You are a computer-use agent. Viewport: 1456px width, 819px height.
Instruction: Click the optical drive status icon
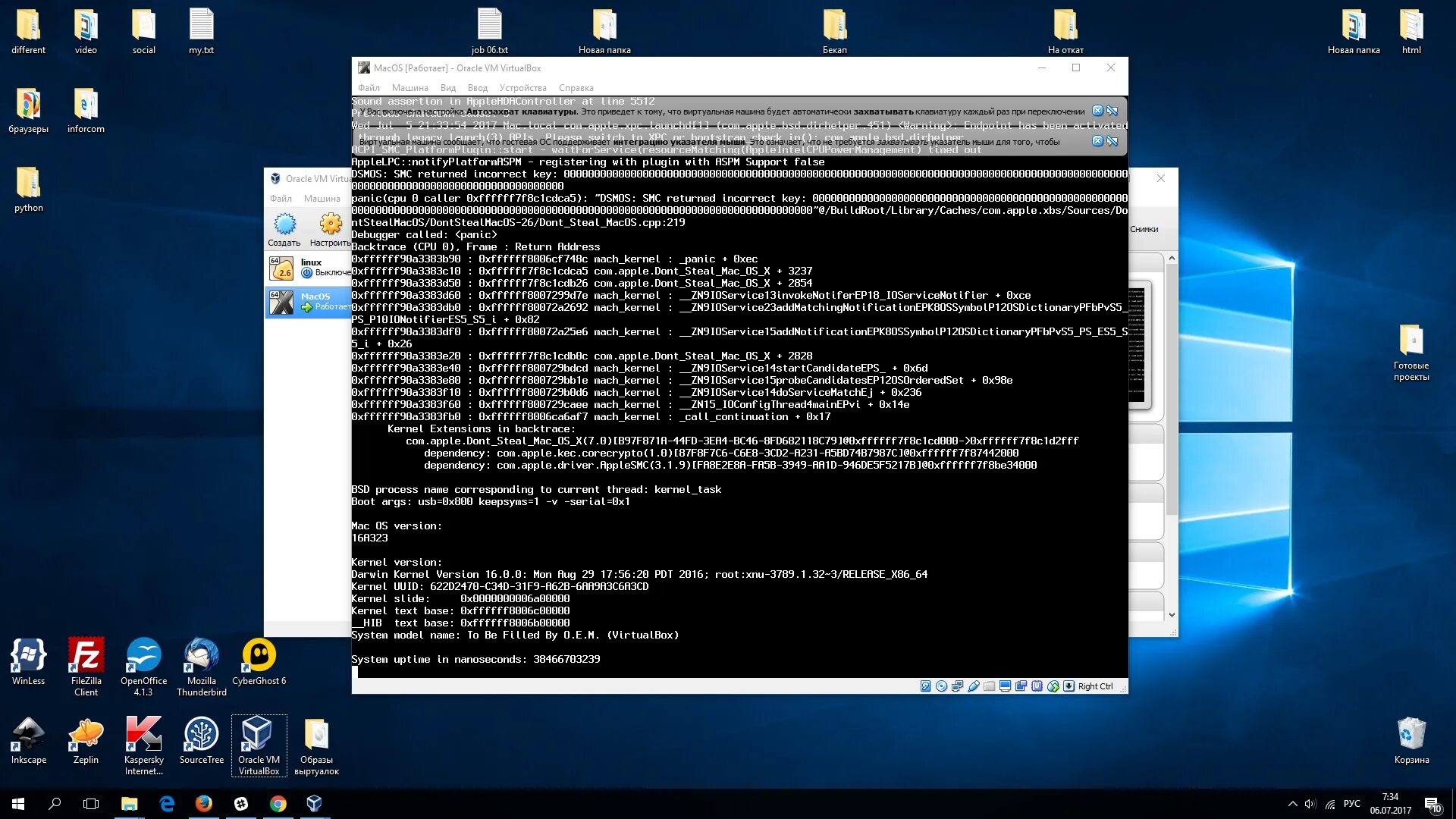[941, 686]
